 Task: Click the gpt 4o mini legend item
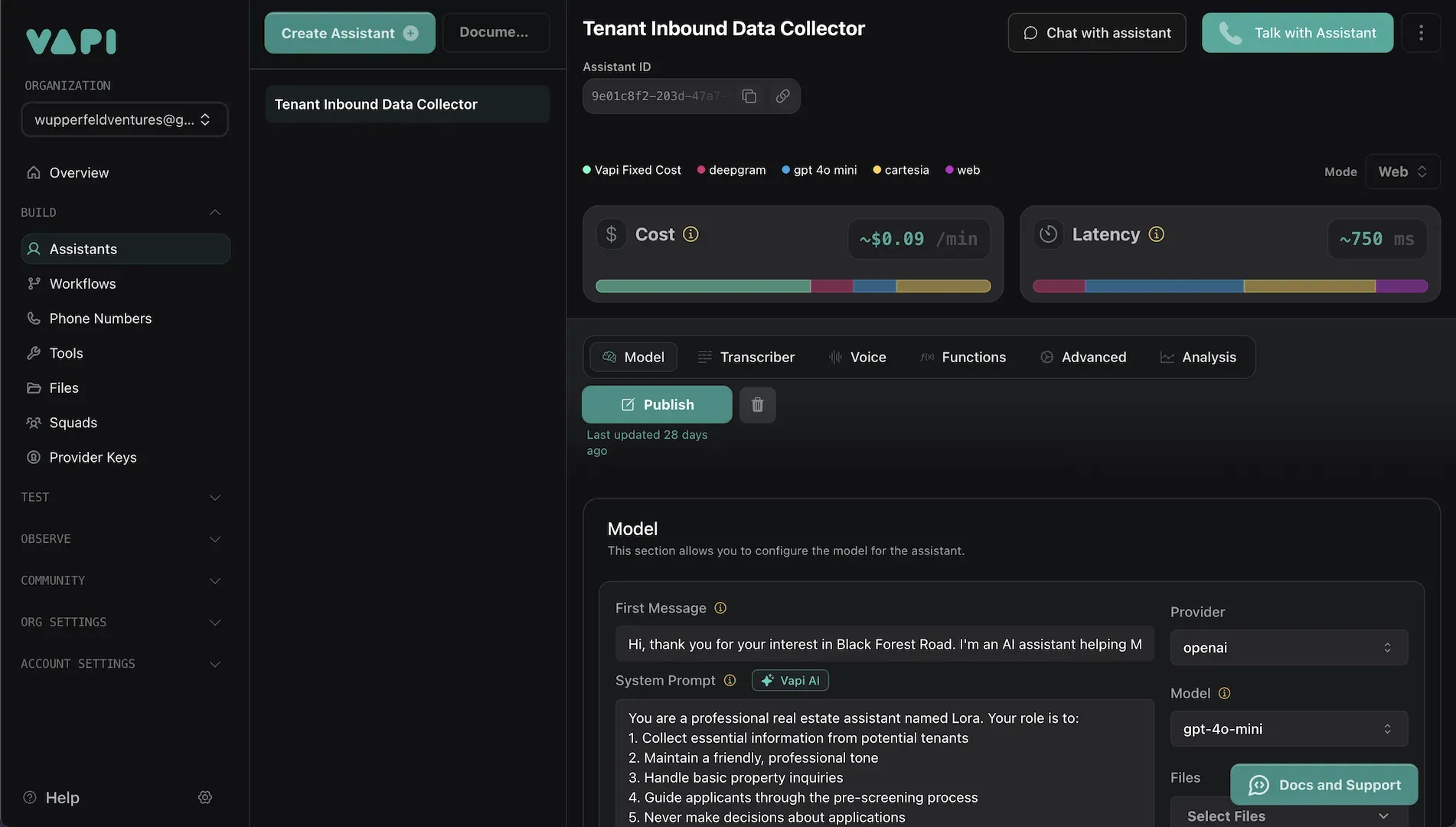tap(819, 170)
